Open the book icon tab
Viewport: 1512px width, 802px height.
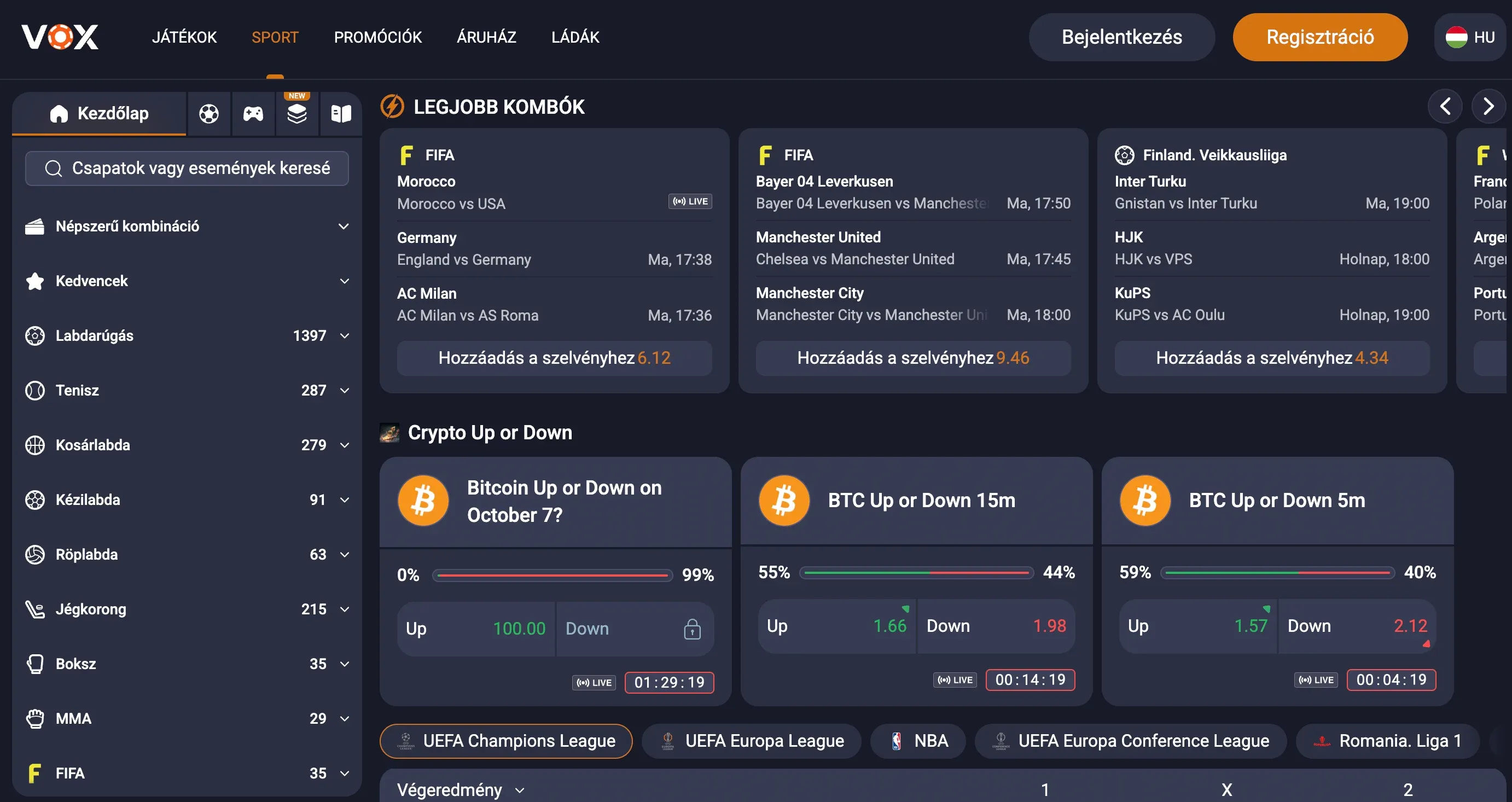pos(341,113)
